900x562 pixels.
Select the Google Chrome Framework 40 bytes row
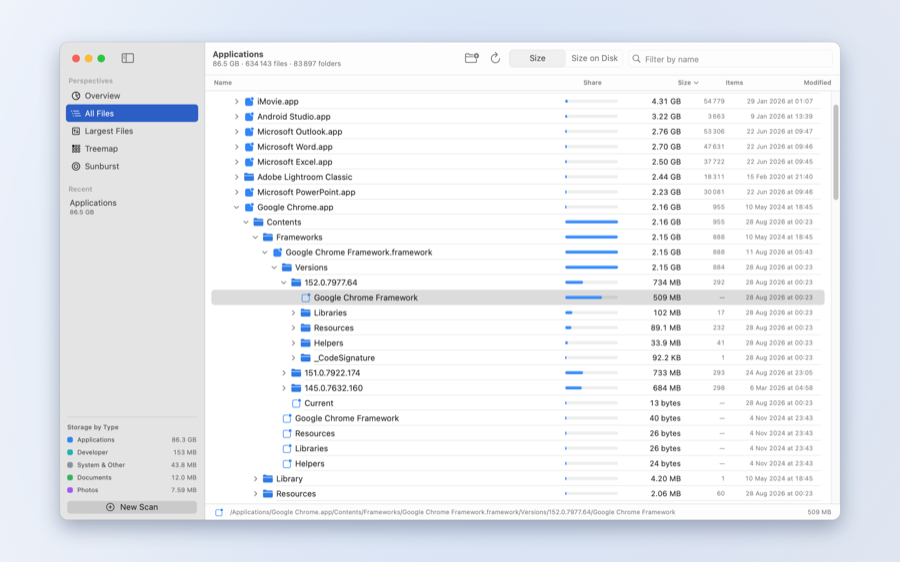pos(518,418)
